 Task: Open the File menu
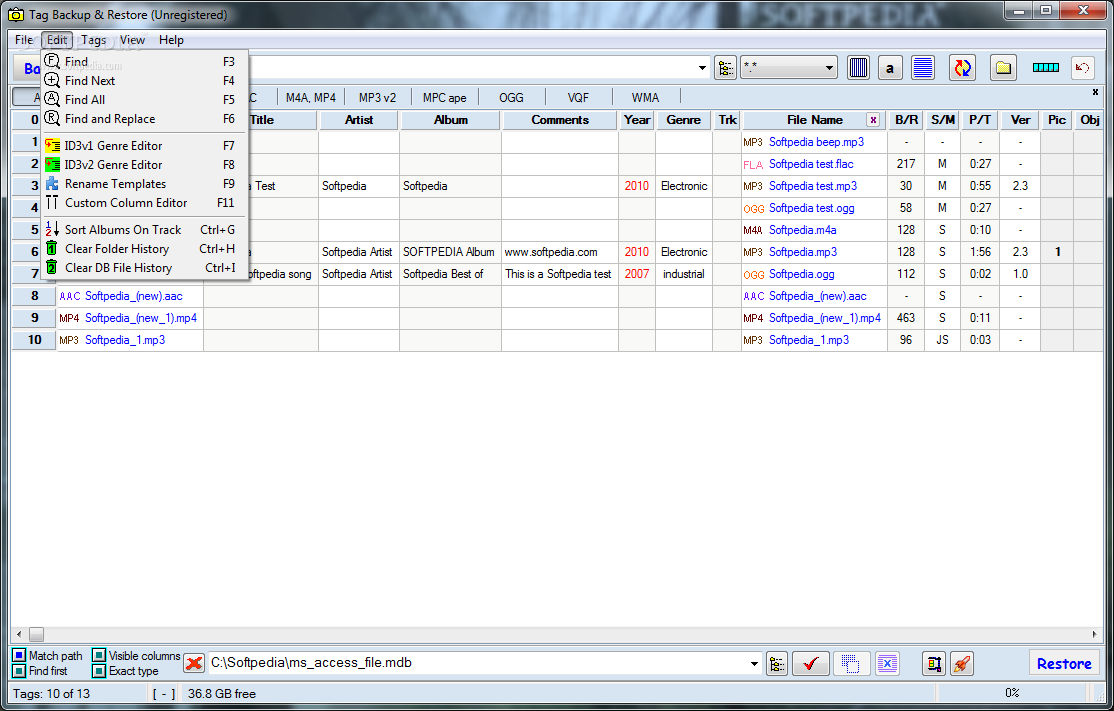tap(24, 40)
